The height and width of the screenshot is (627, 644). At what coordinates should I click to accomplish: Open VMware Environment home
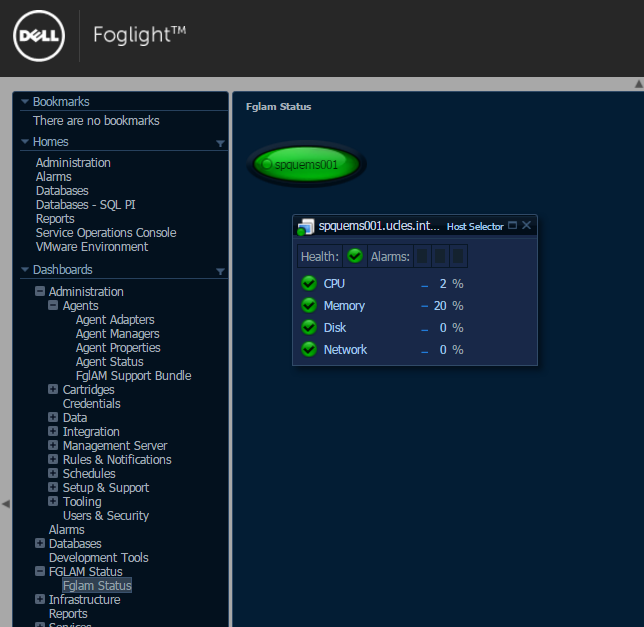tap(92, 246)
